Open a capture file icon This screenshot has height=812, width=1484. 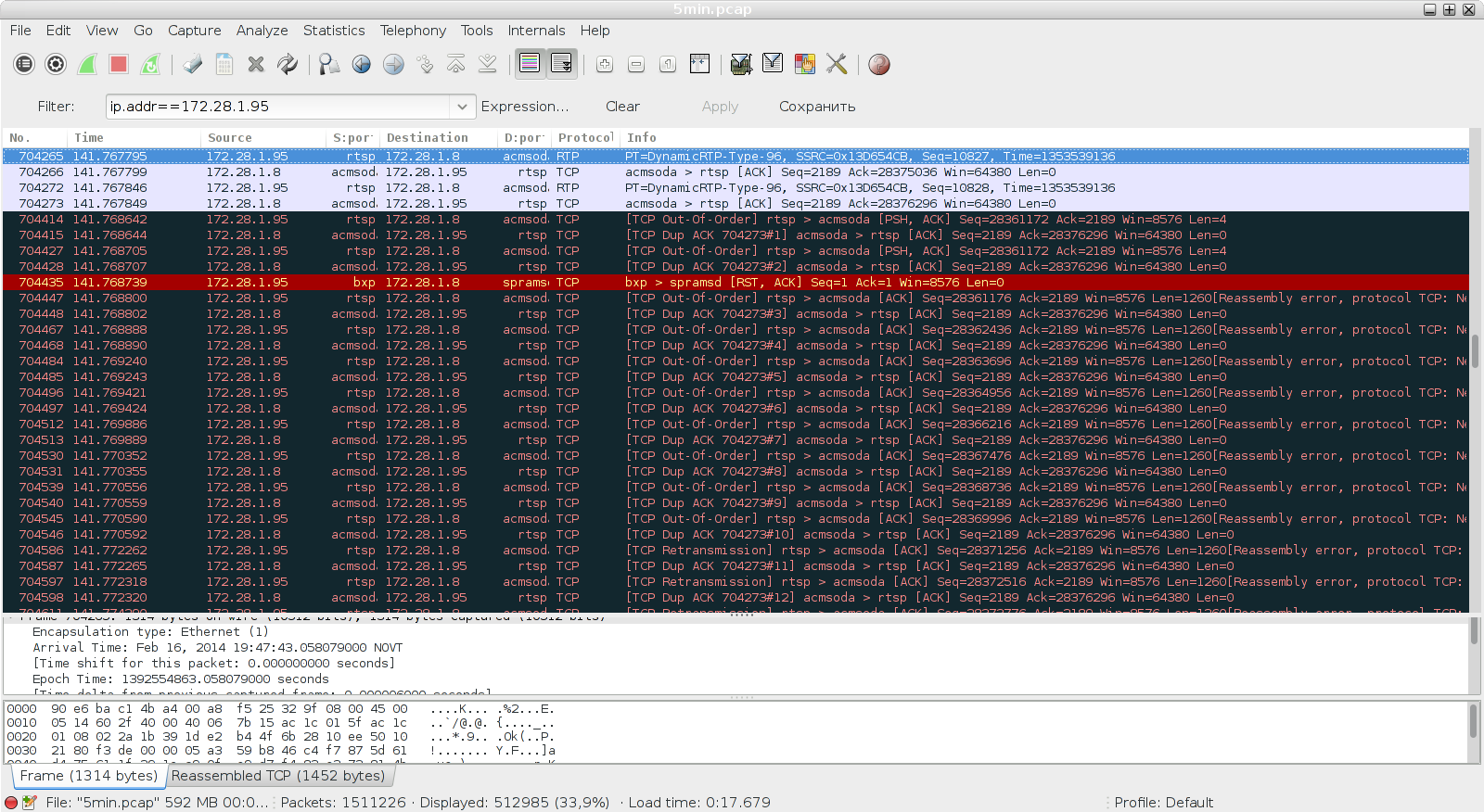click(193, 64)
